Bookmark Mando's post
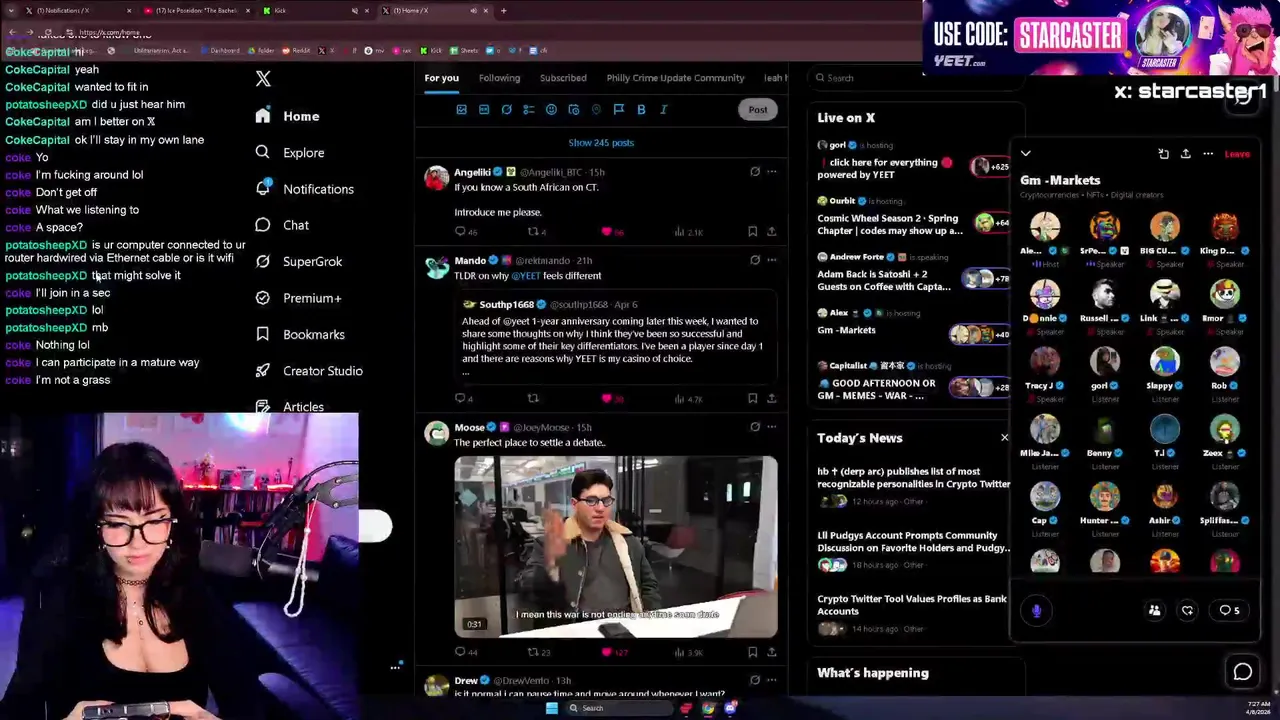1280x720 pixels. click(x=752, y=399)
